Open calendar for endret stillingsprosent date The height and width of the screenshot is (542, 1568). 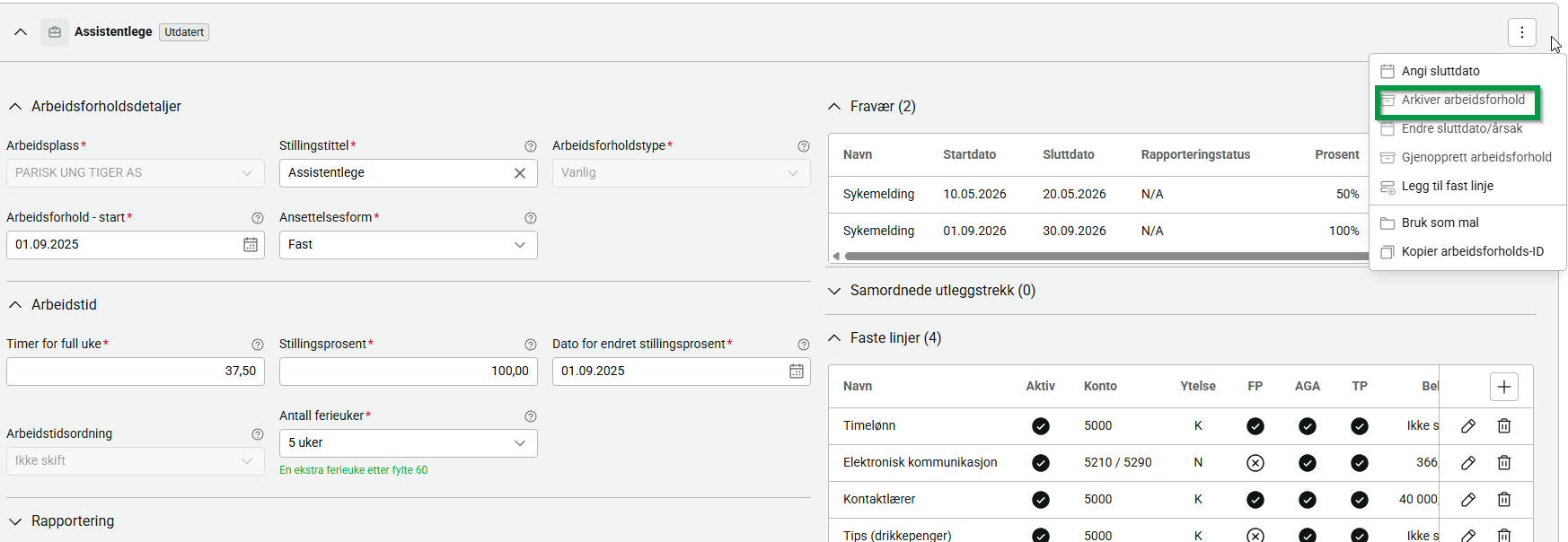(x=797, y=372)
